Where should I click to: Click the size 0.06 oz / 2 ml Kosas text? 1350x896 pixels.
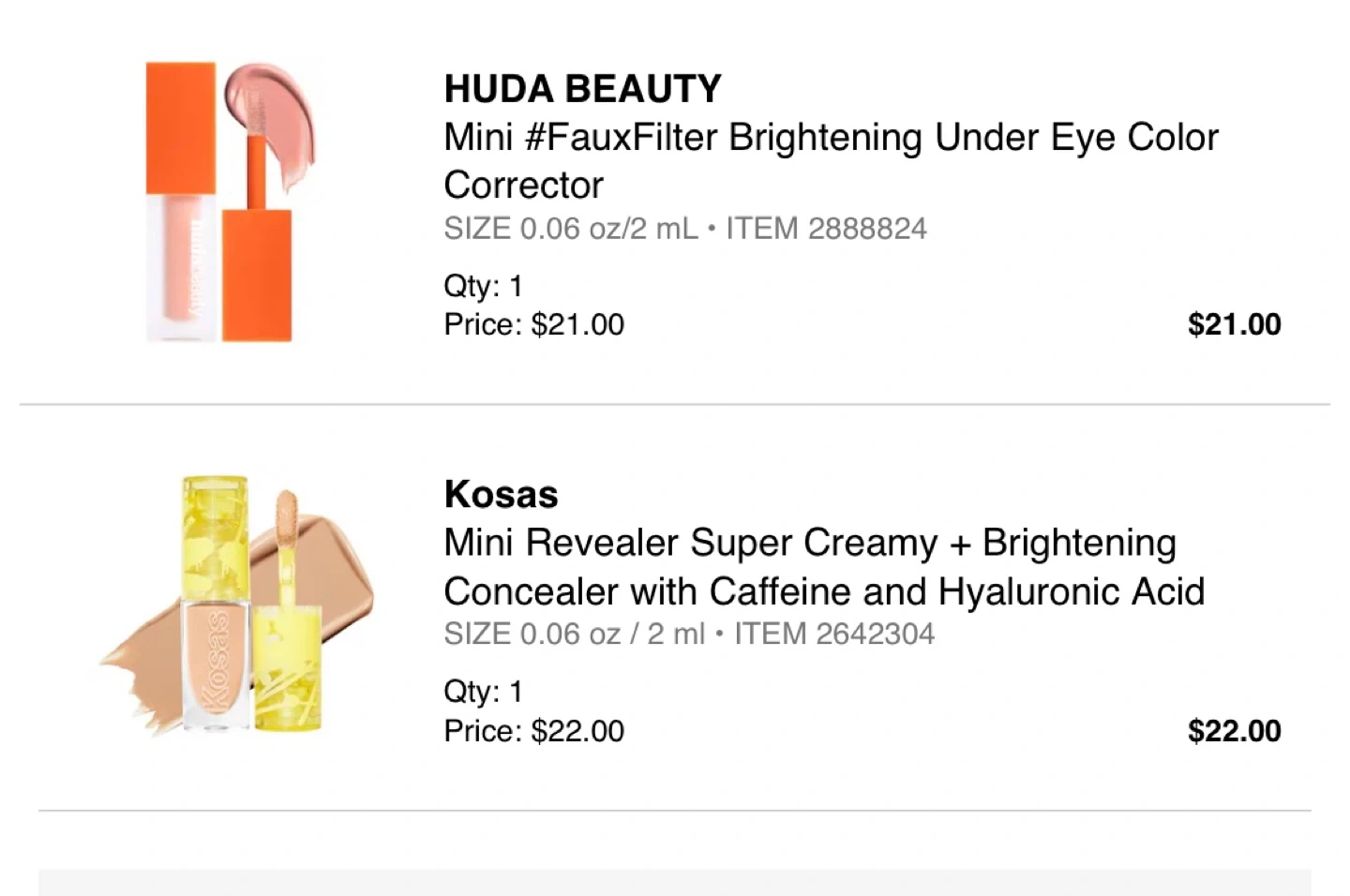click(x=574, y=635)
